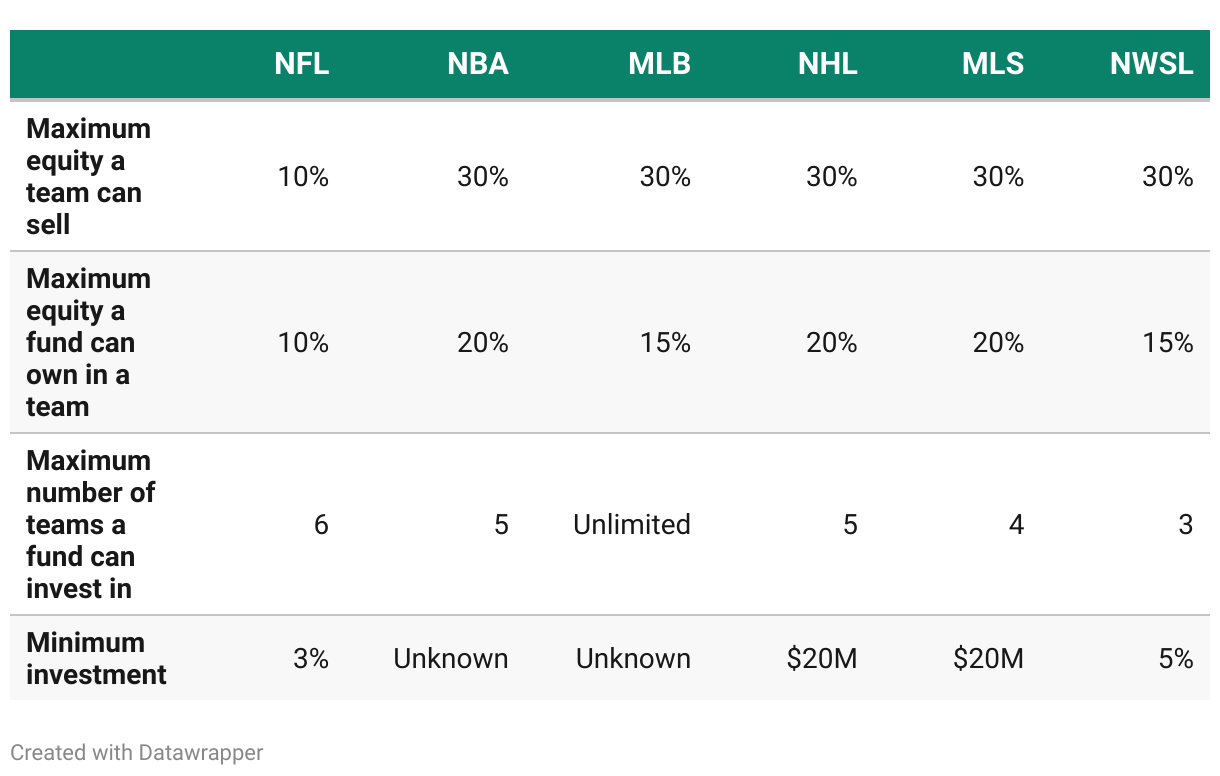Select the 'Unknown' cell in NBA column

pos(451,658)
